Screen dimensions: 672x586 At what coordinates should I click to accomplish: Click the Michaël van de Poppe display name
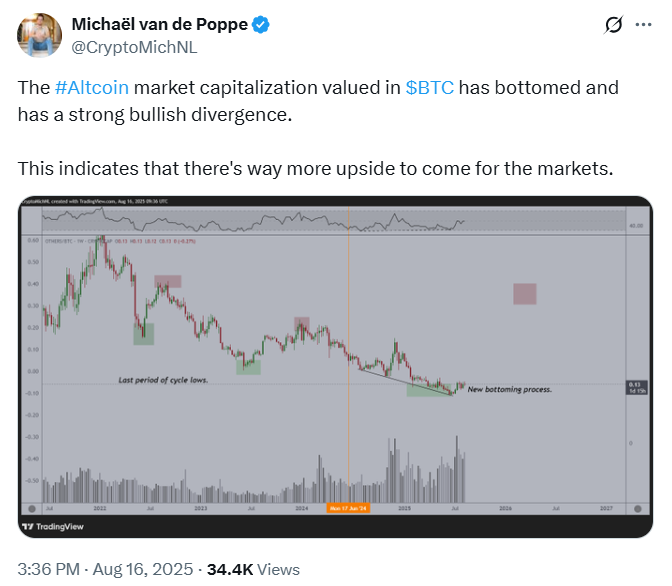[160, 24]
